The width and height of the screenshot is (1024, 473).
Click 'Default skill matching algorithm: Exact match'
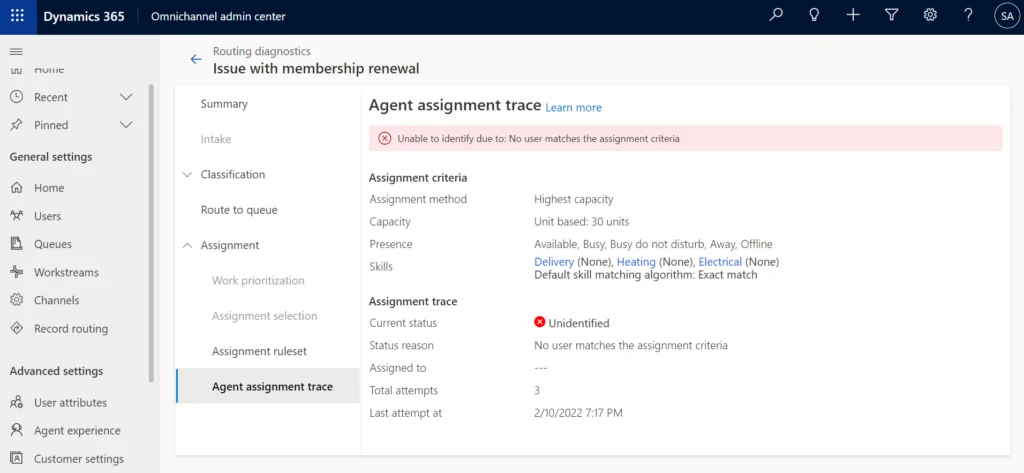pos(646,275)
